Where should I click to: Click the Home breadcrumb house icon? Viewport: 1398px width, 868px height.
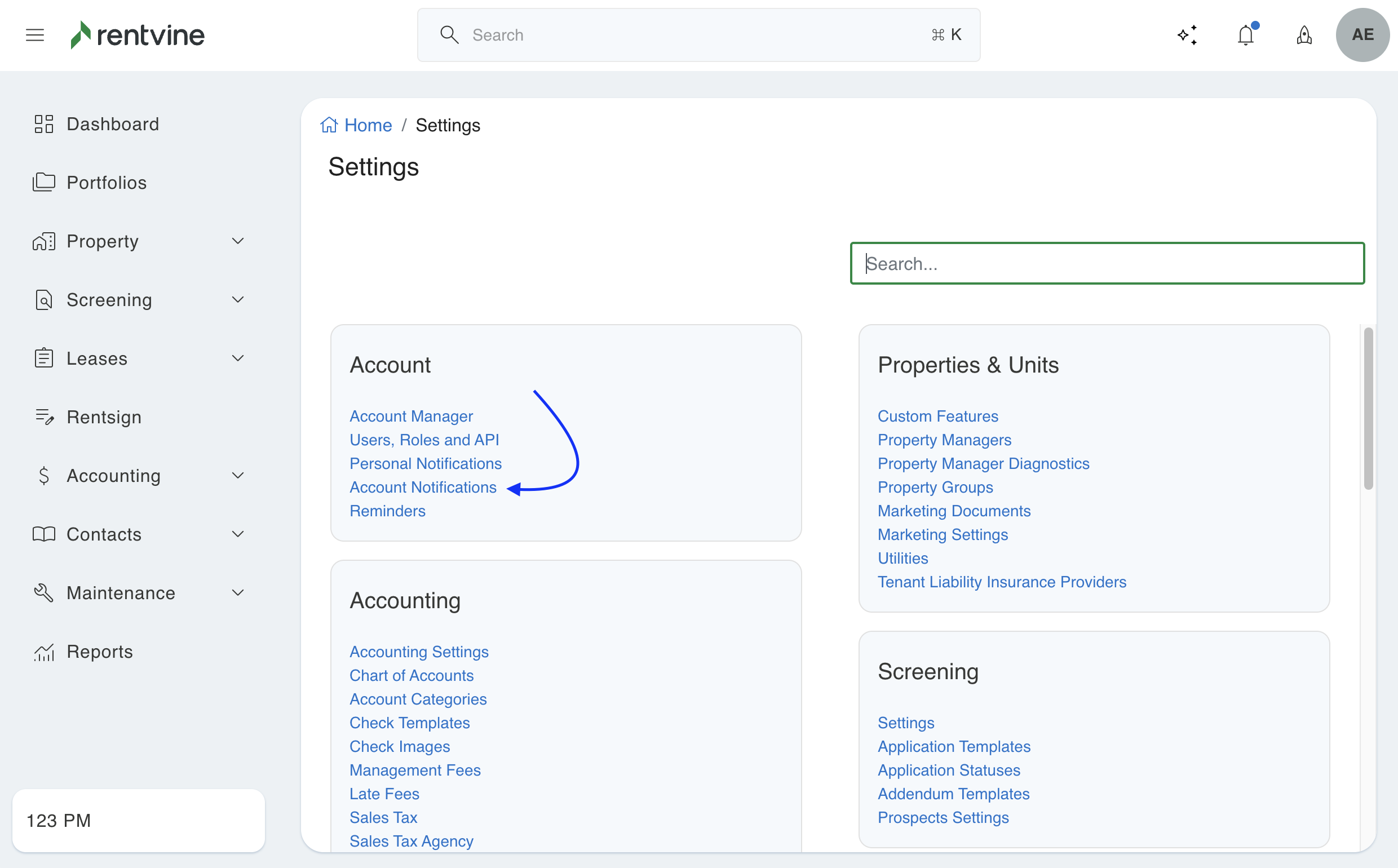[329, 125]
